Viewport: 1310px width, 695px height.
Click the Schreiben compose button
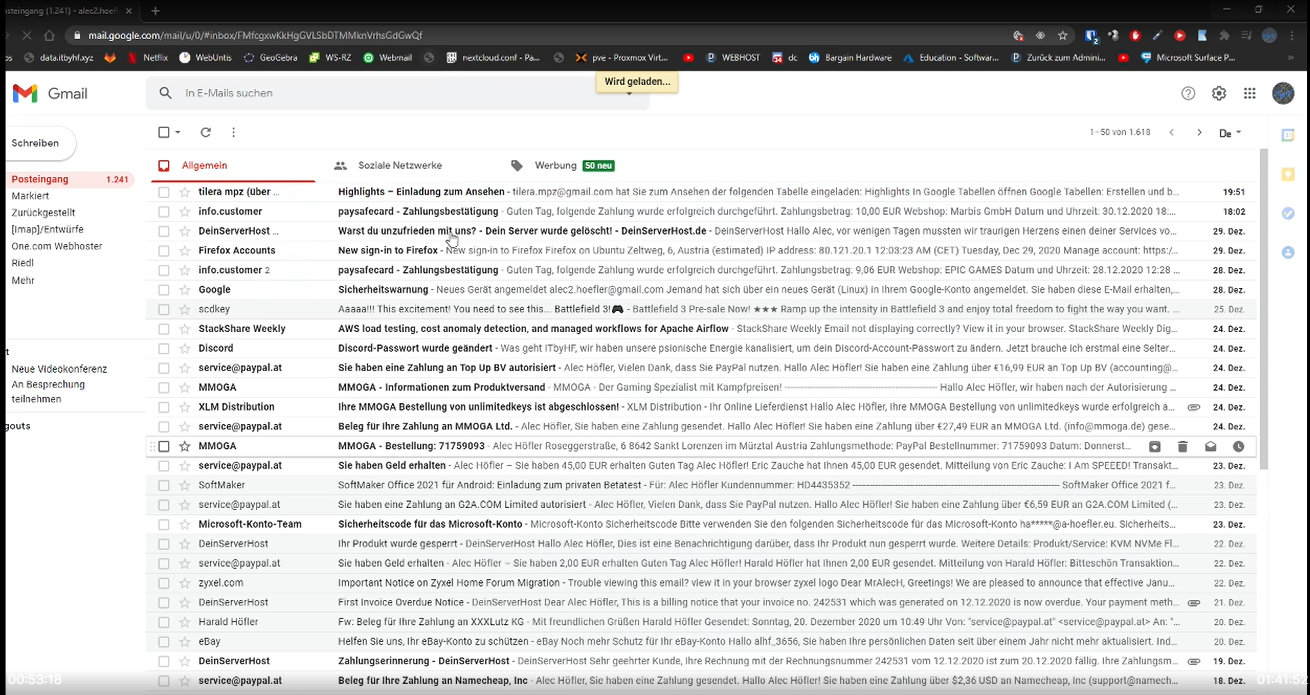click(36, 143)
